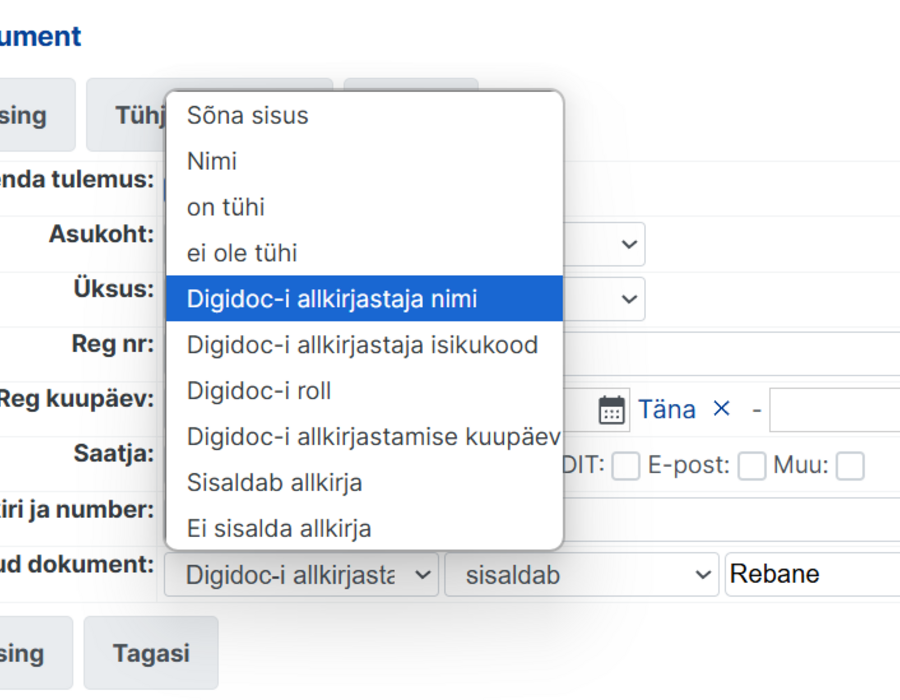900x700 pixels.
Task: Click the bottom 'sing' button beside Tagasi
Action: click(x=36, y=653)
